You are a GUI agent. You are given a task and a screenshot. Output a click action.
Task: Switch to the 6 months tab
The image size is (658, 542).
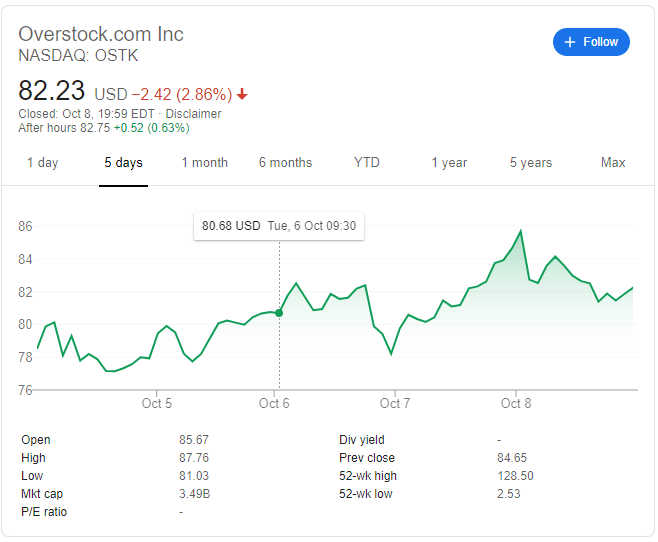tap(285, 163)
